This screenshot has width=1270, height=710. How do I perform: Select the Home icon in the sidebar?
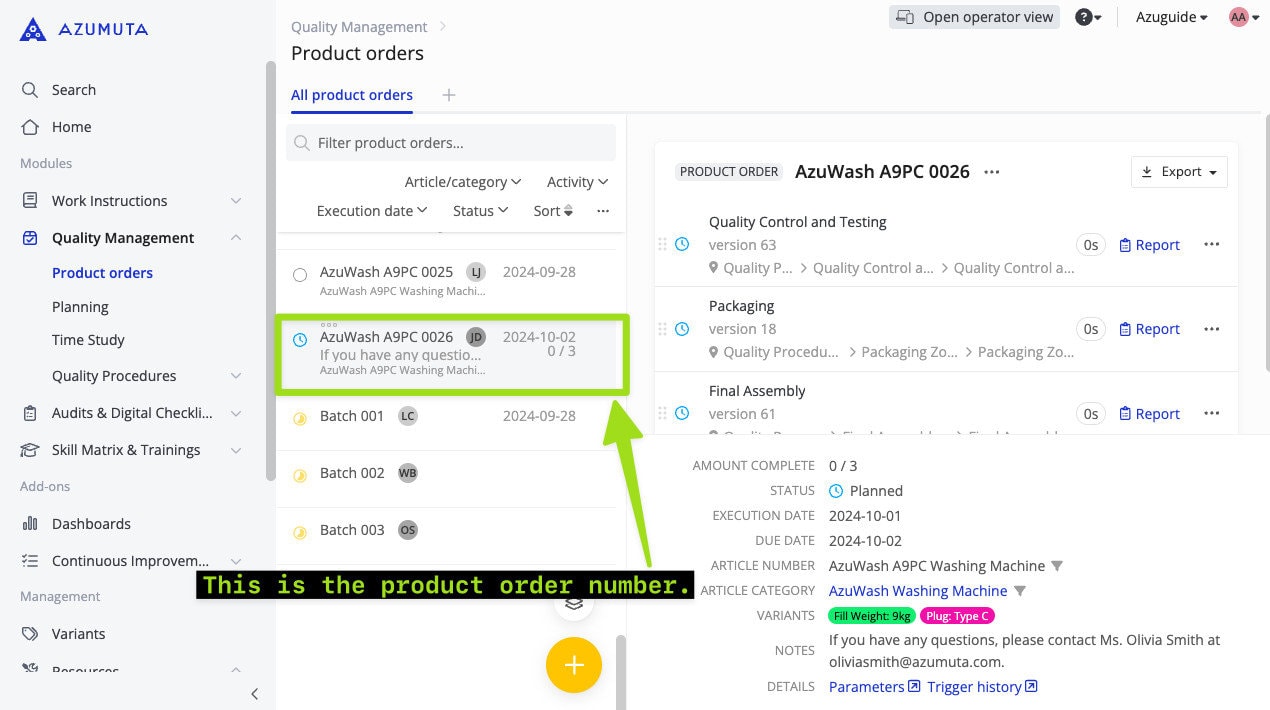(x=31, y=126)
